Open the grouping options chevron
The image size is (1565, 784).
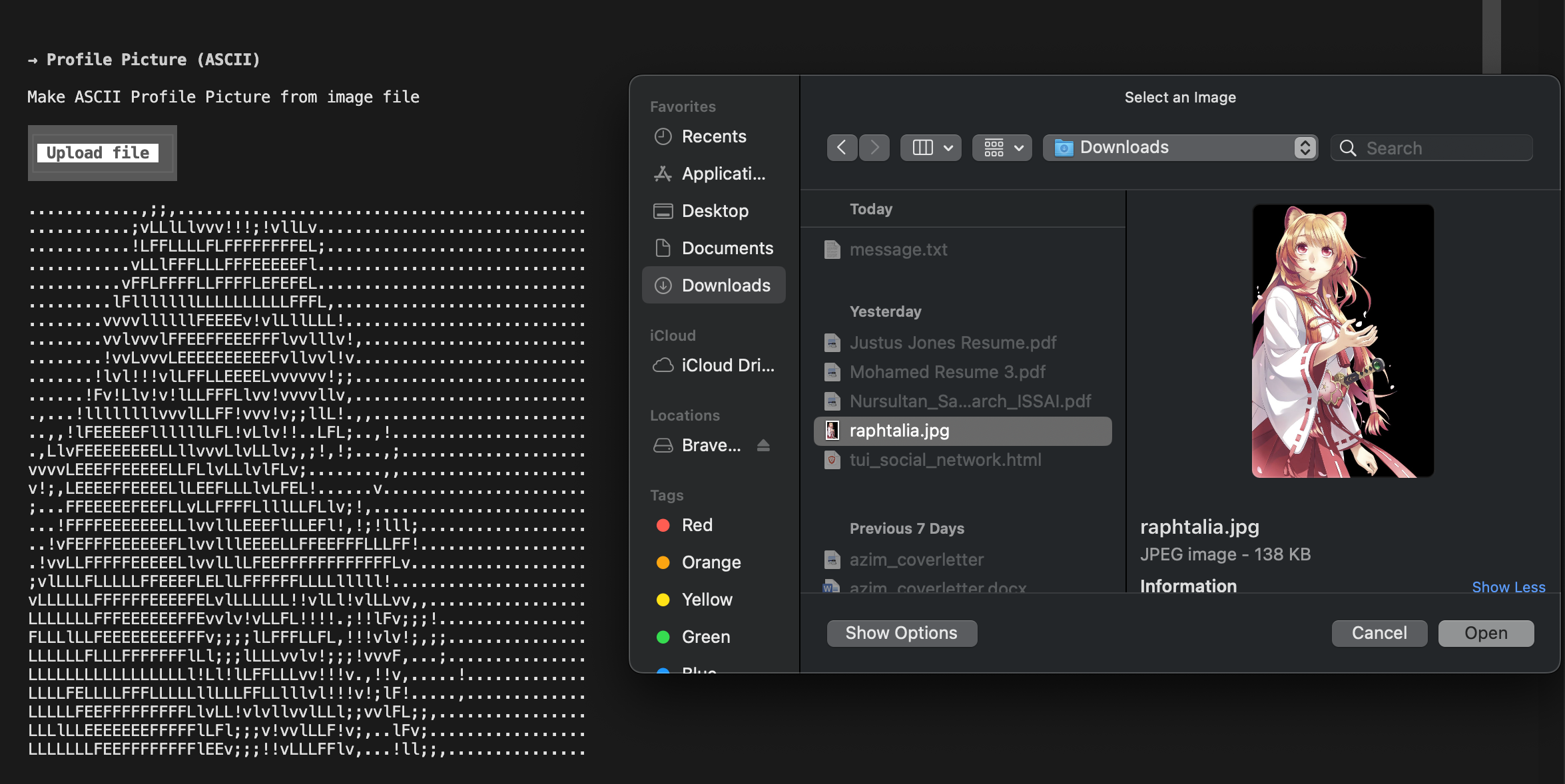pos(1019,148)
